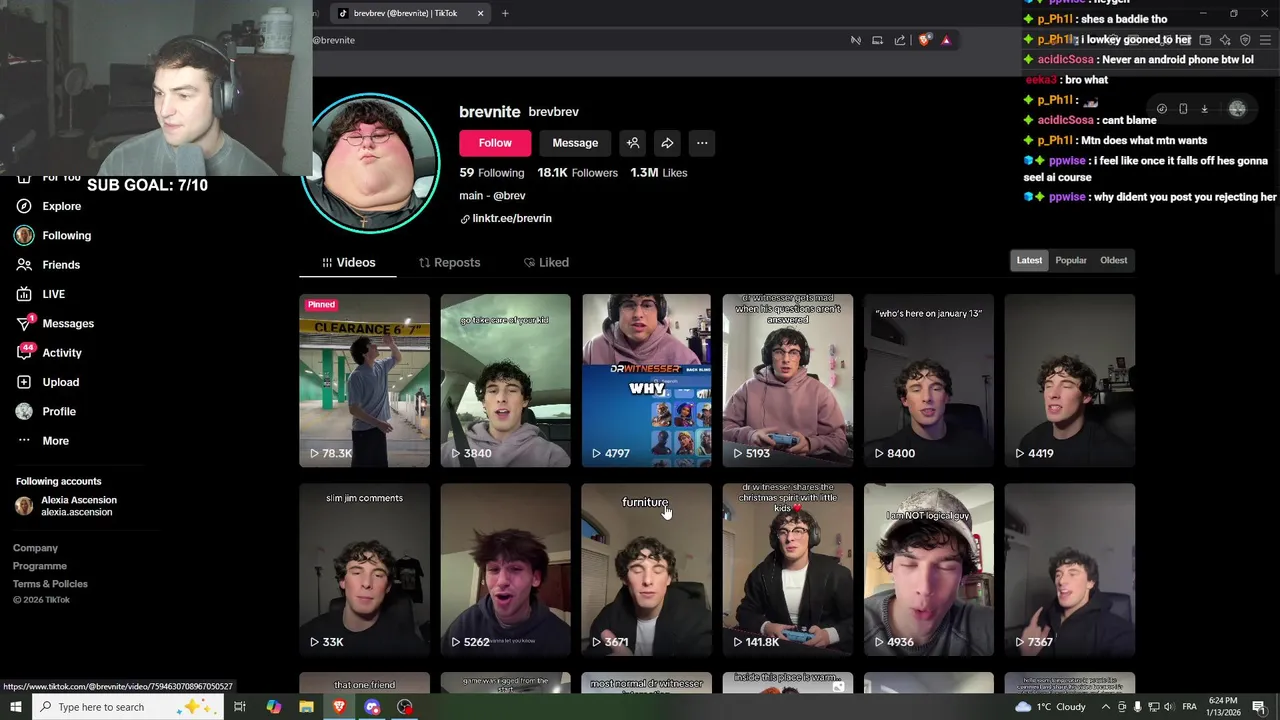The image size is (1280, 720).
Task: Click the share icon in address bar
Action: click(900, 40)
